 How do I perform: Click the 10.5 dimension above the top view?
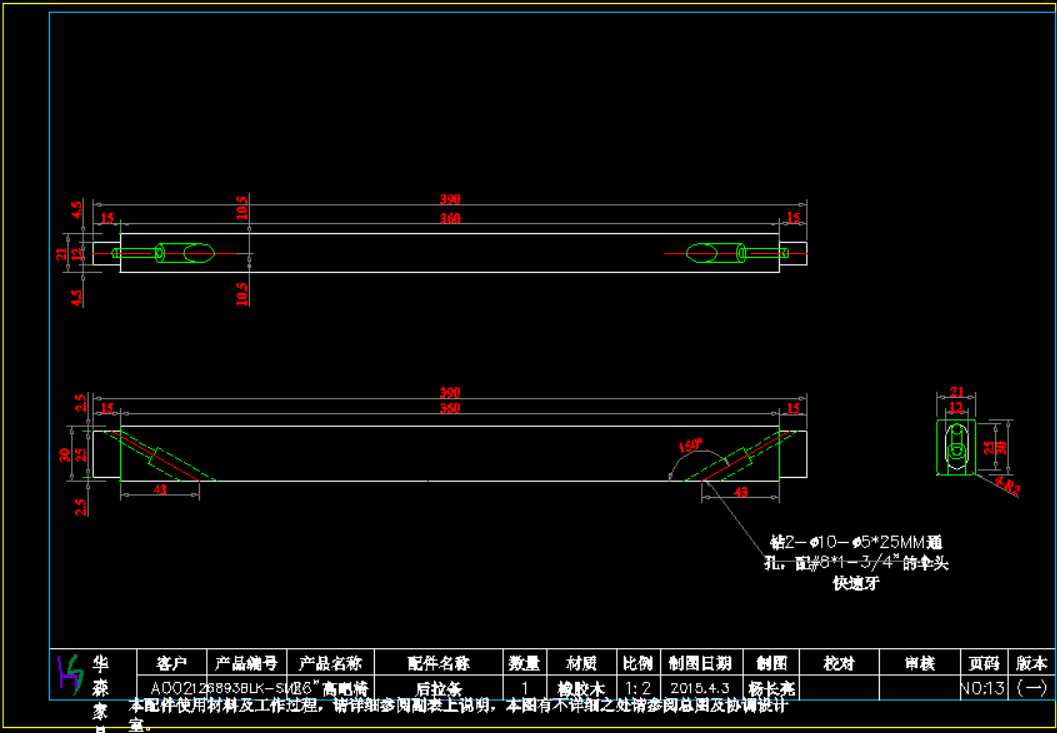[x=243, y=208]
